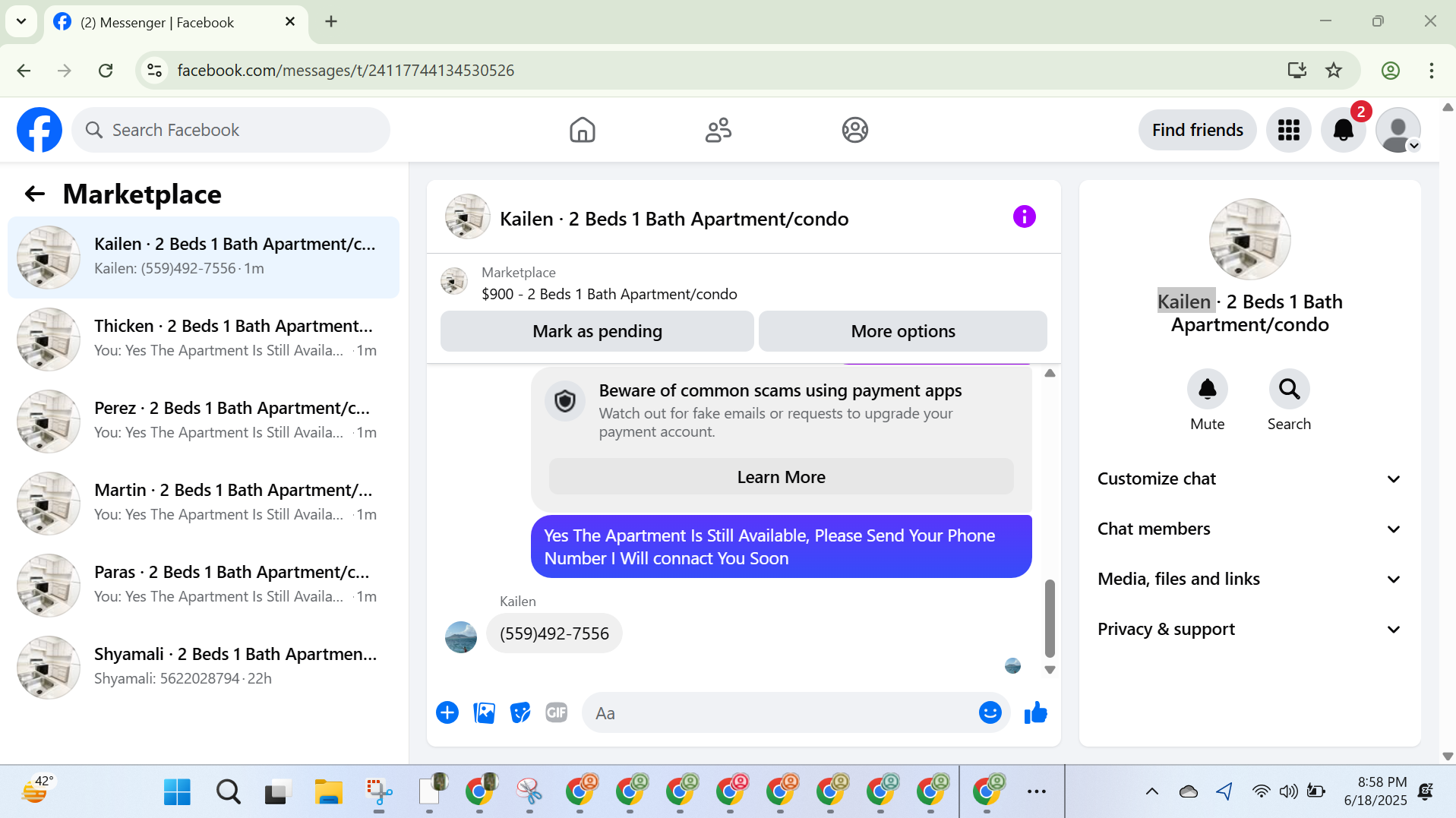Bookmark this page with the star

pos(1334,71)
